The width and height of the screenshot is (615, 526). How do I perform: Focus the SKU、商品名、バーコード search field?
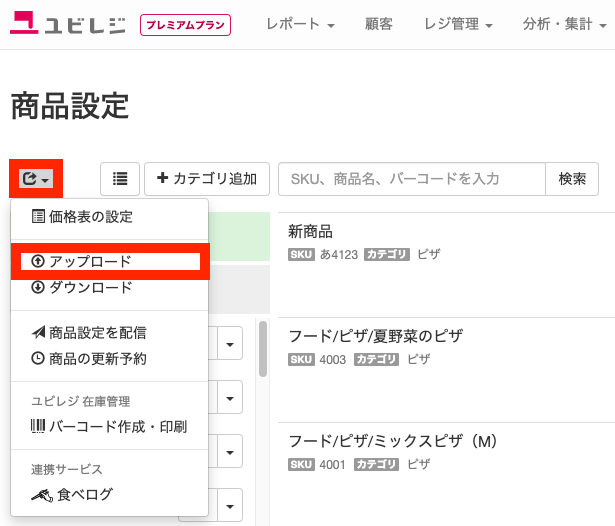pyautogui.click(x=412, y=179)
